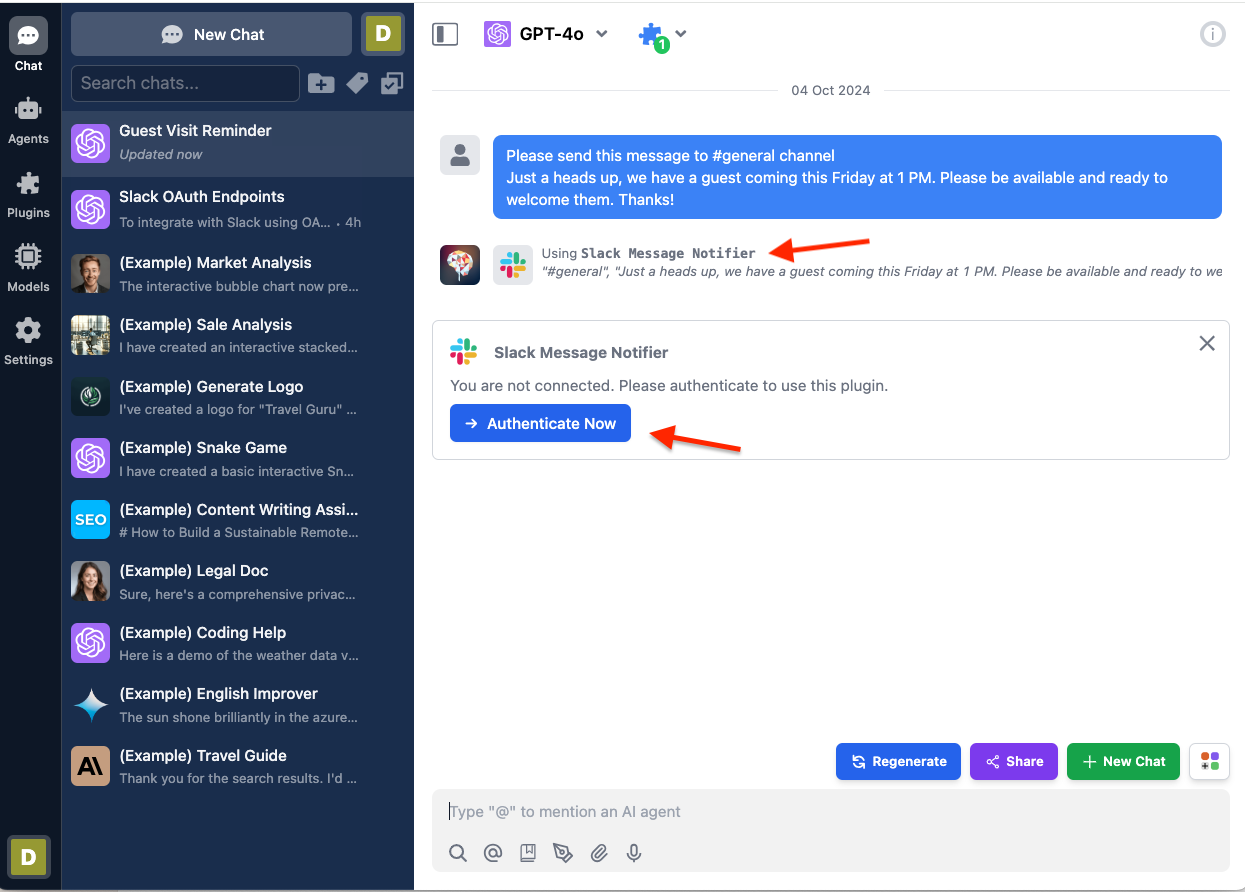
Task: Open the prompt library book icon
Action: point(528,853)
